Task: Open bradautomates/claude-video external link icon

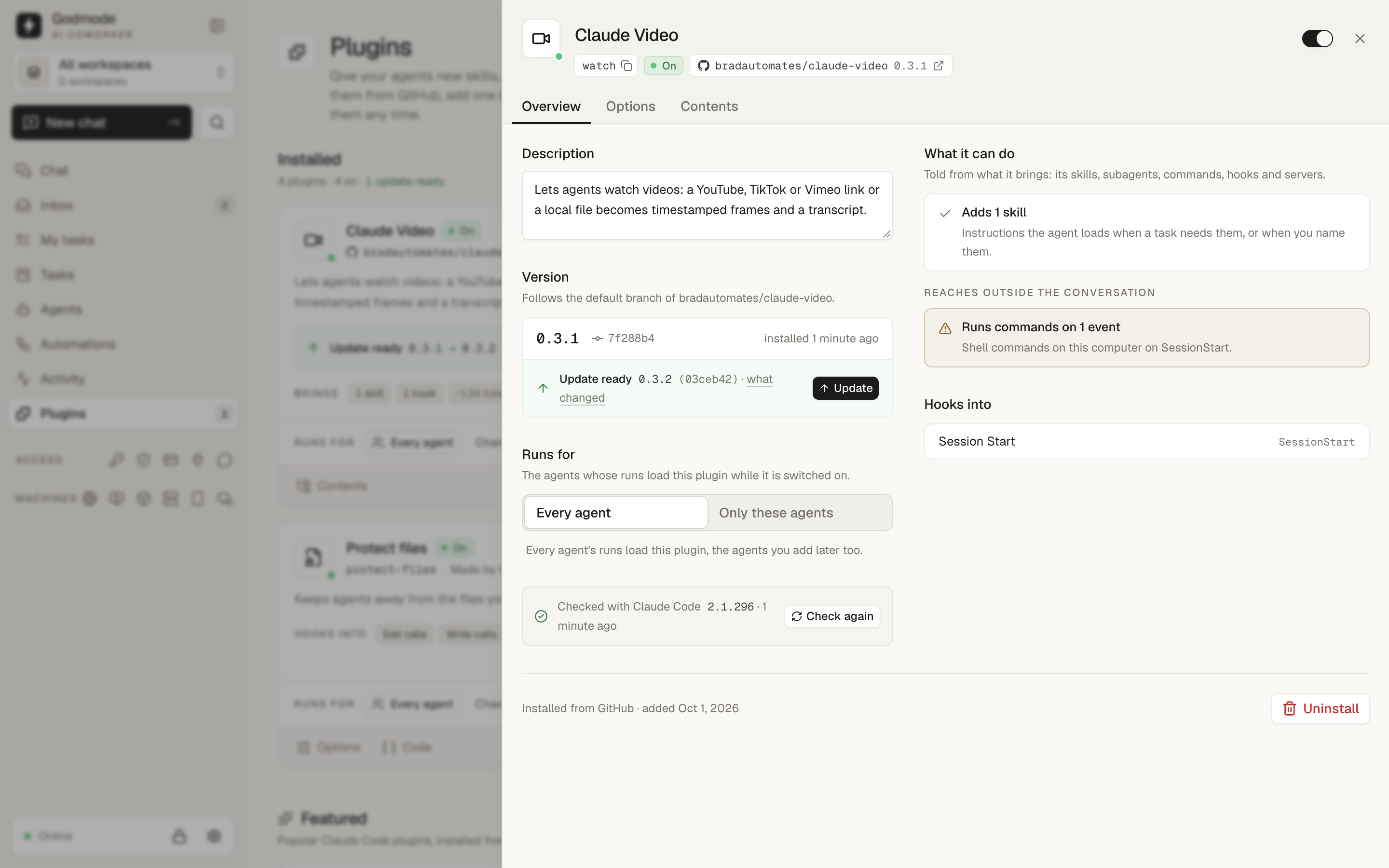Action: point(939,66)
